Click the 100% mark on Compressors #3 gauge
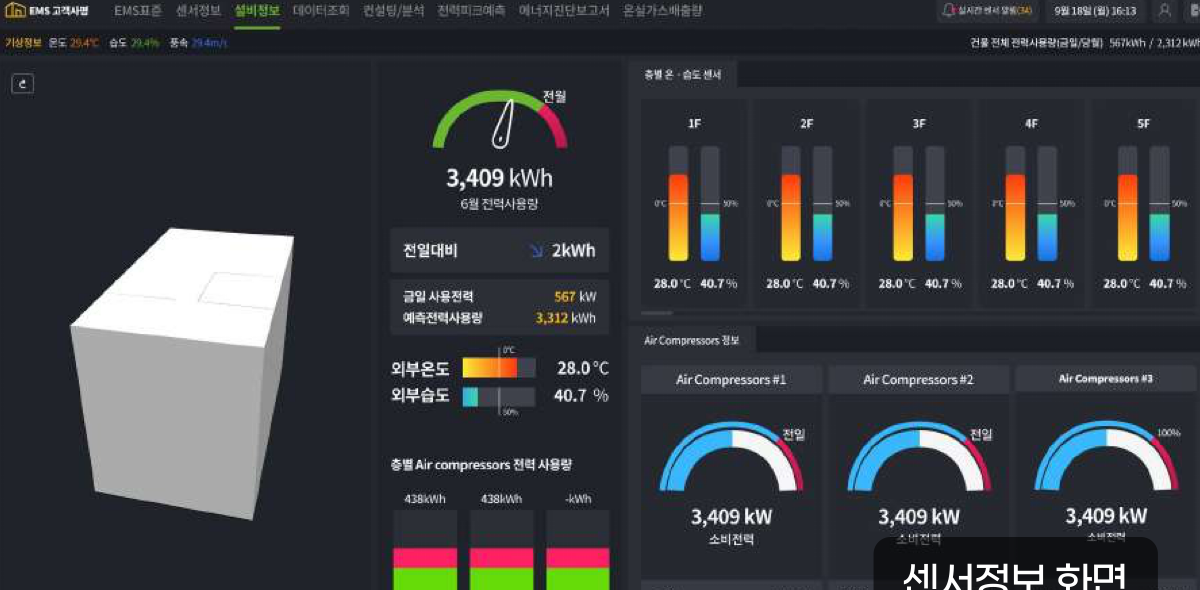Image resolution: width=1200 pixels, height=590 pixels. click(1167, 433)
